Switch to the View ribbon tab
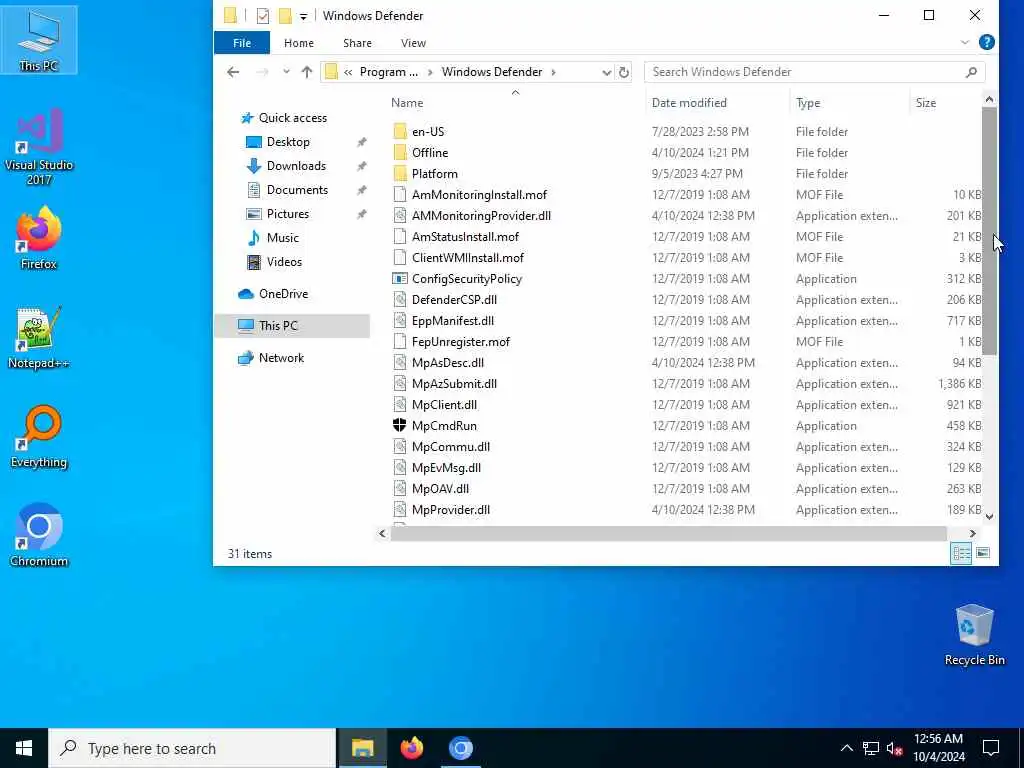 coord(413,43)
